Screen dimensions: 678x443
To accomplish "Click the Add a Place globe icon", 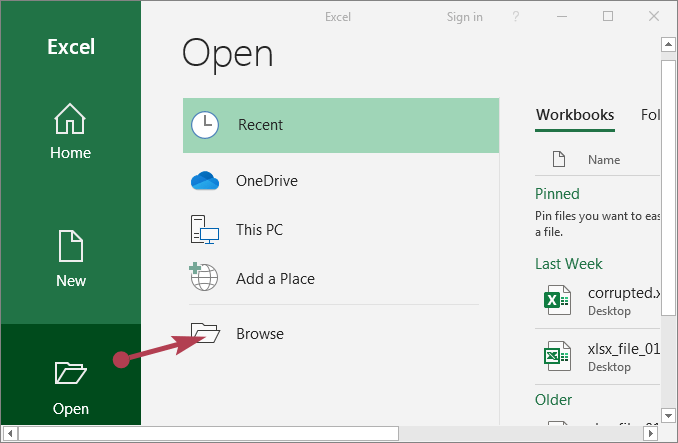I will click(x=204, y=277).
